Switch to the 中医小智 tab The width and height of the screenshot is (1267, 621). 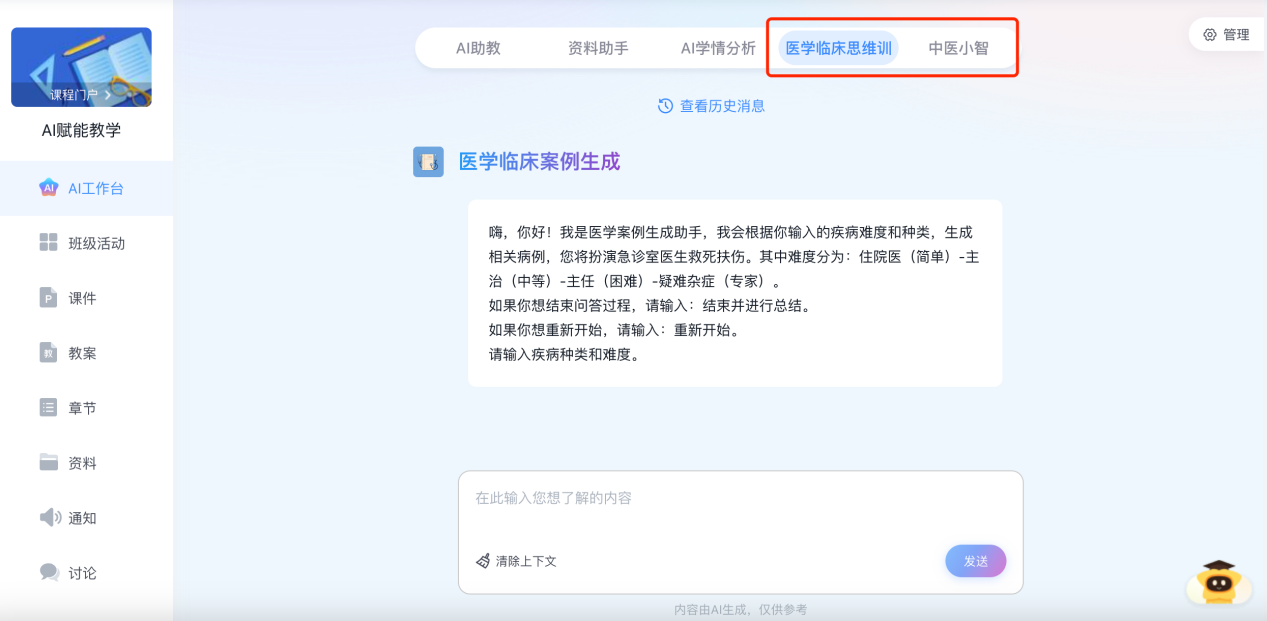958,48
